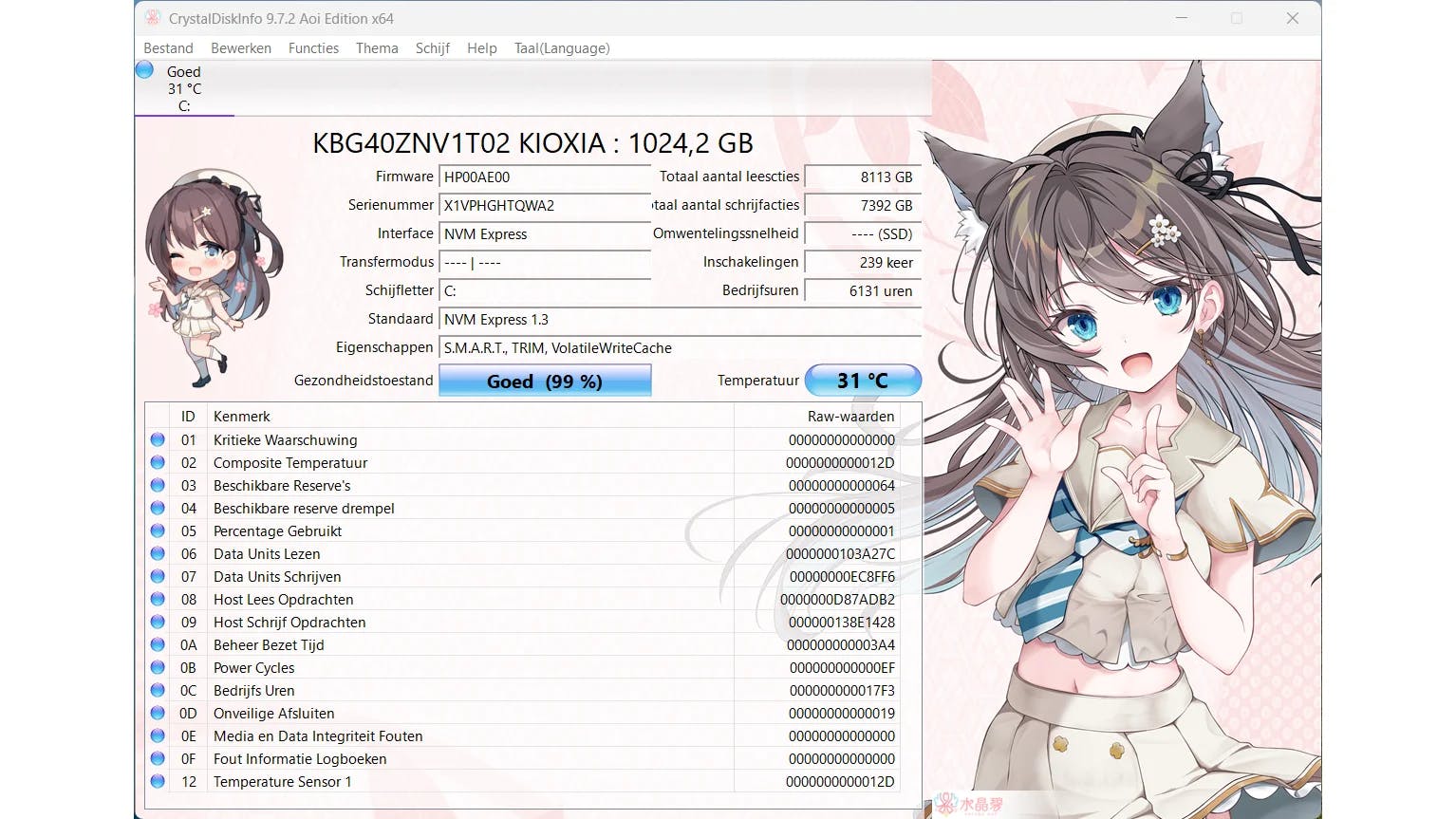The width and height of the screenshot is (1456, 819).
Task: Click the Gezondheidstoestand label
Action: (364, 381)
